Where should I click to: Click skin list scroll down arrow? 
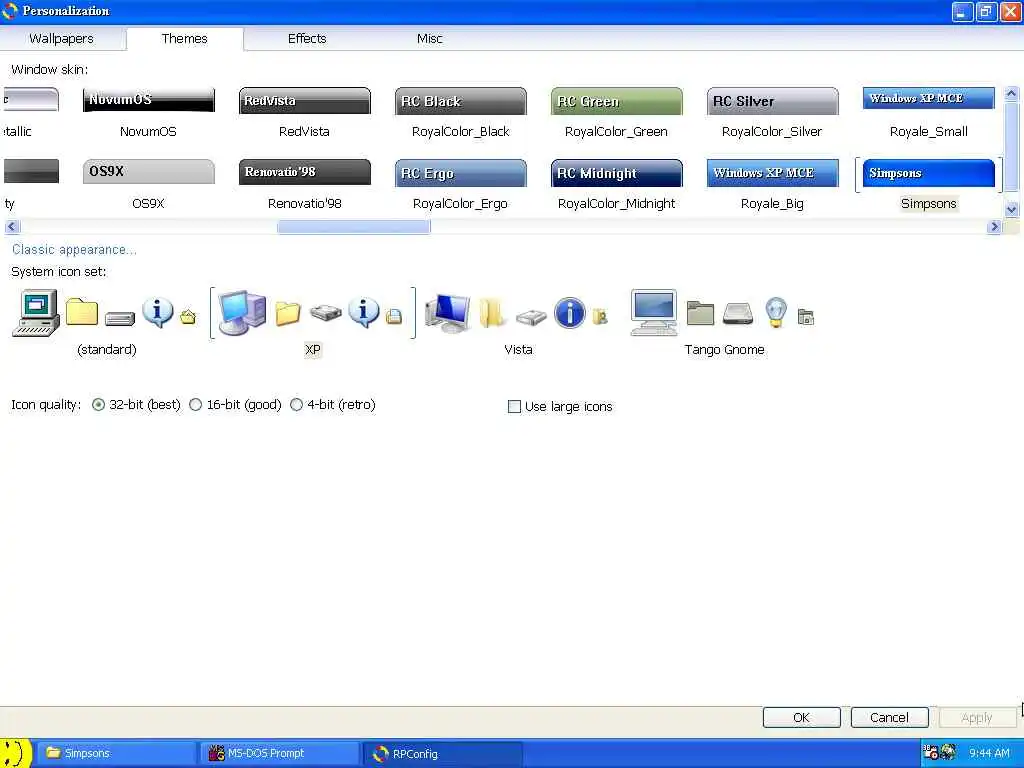point(1011,210)
